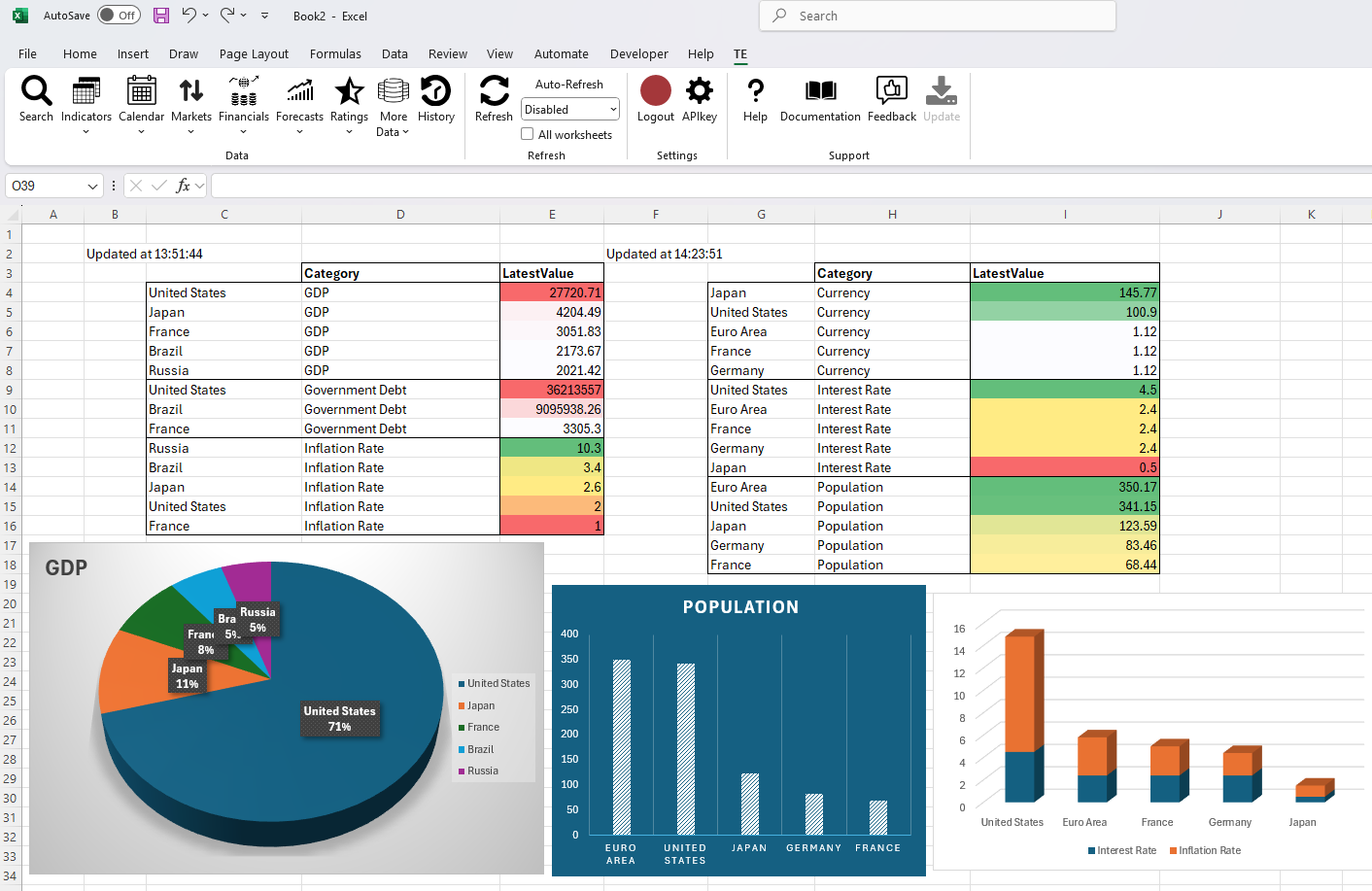
Task: Open the Ratings star icon
Action: [349, 91]
